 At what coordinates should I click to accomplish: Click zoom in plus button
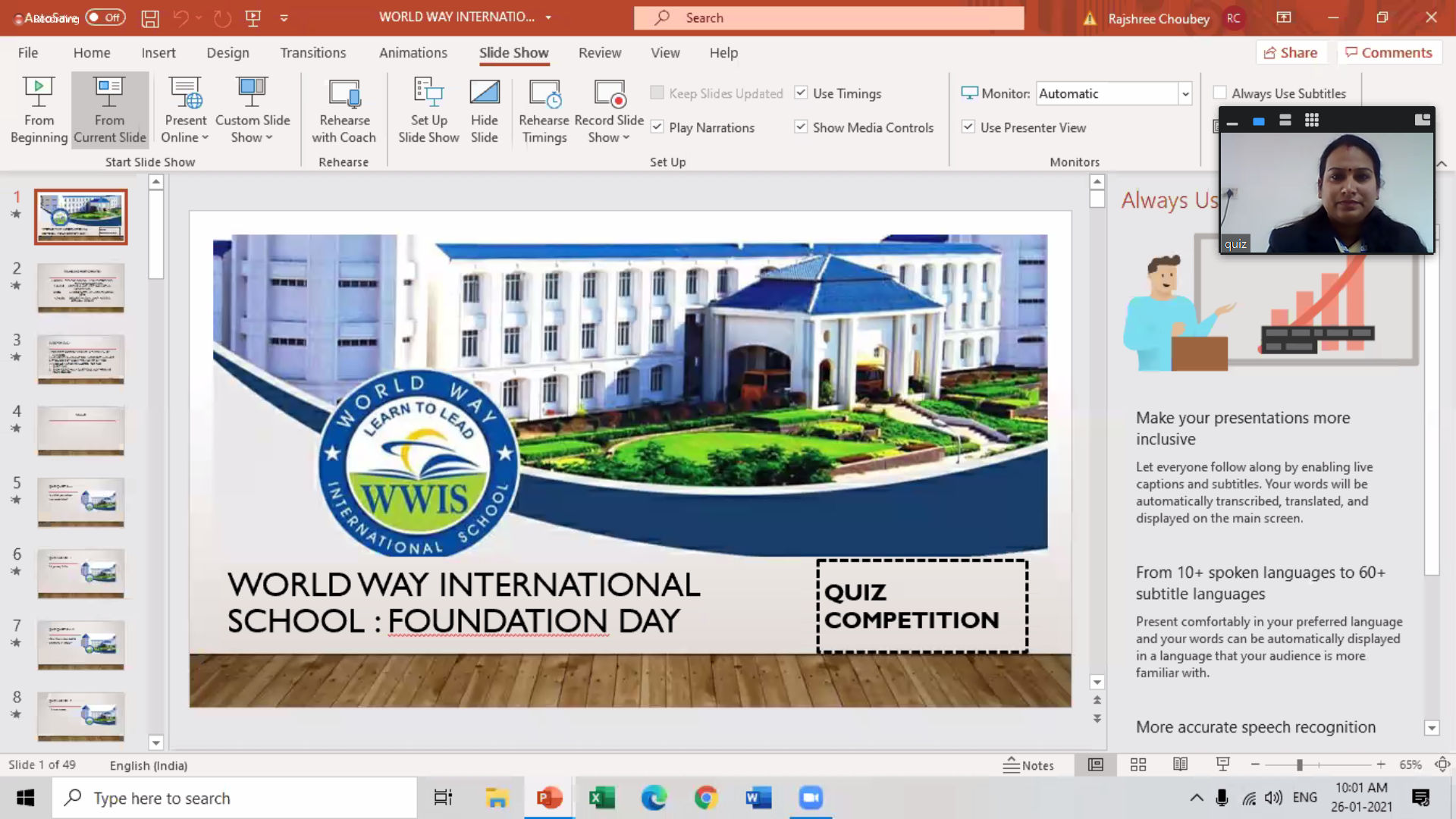point(1381,764)
